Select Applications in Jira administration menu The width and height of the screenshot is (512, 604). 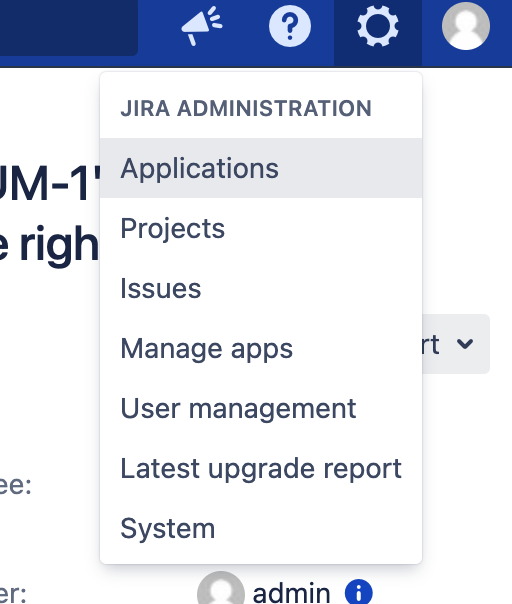(x=261, y=168)
